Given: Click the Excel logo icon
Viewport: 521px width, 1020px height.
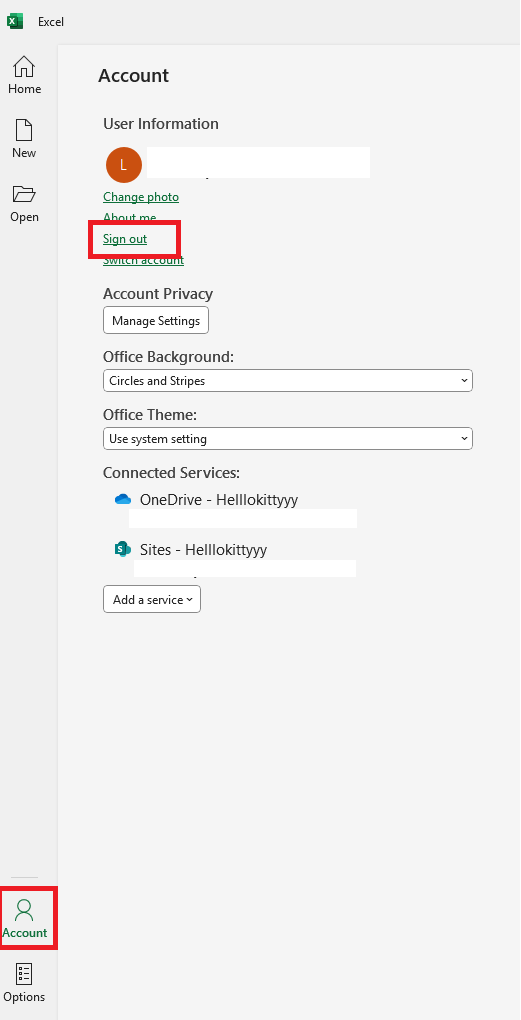Looking at the screenshot, I should click(x=15, y=21).
